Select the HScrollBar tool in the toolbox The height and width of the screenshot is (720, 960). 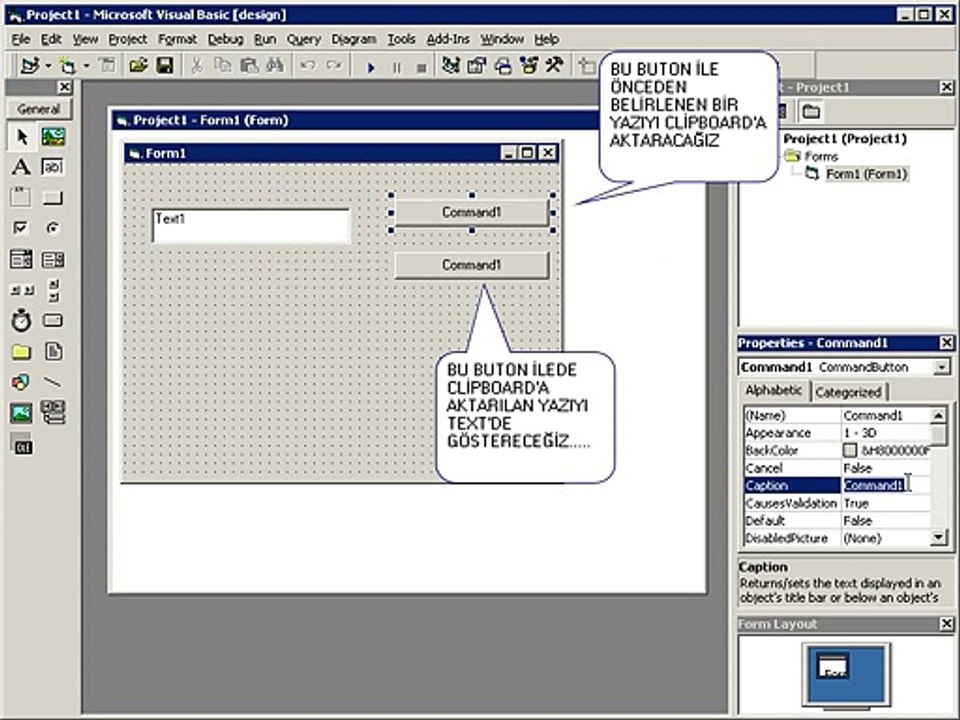click(21, 290)
